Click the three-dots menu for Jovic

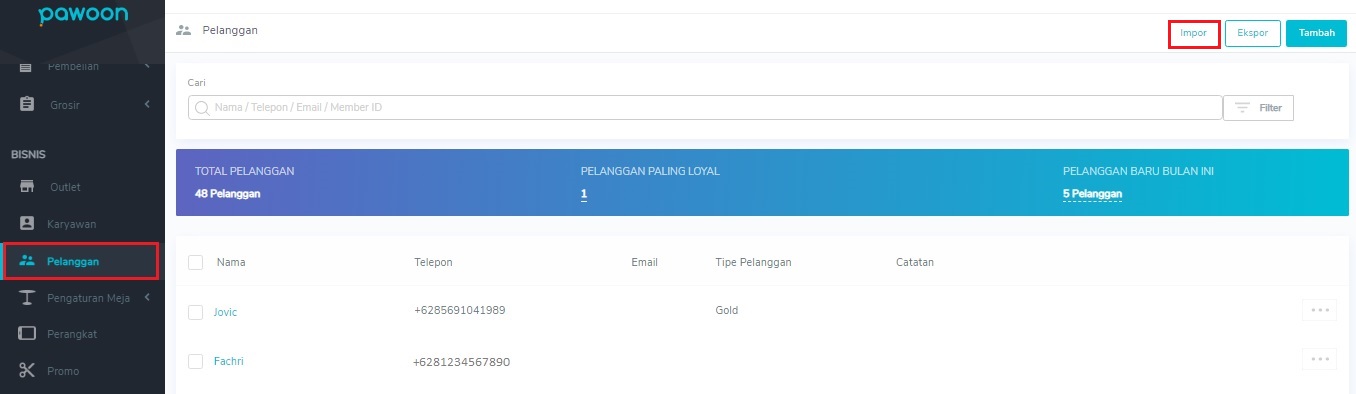(1319, 310)
